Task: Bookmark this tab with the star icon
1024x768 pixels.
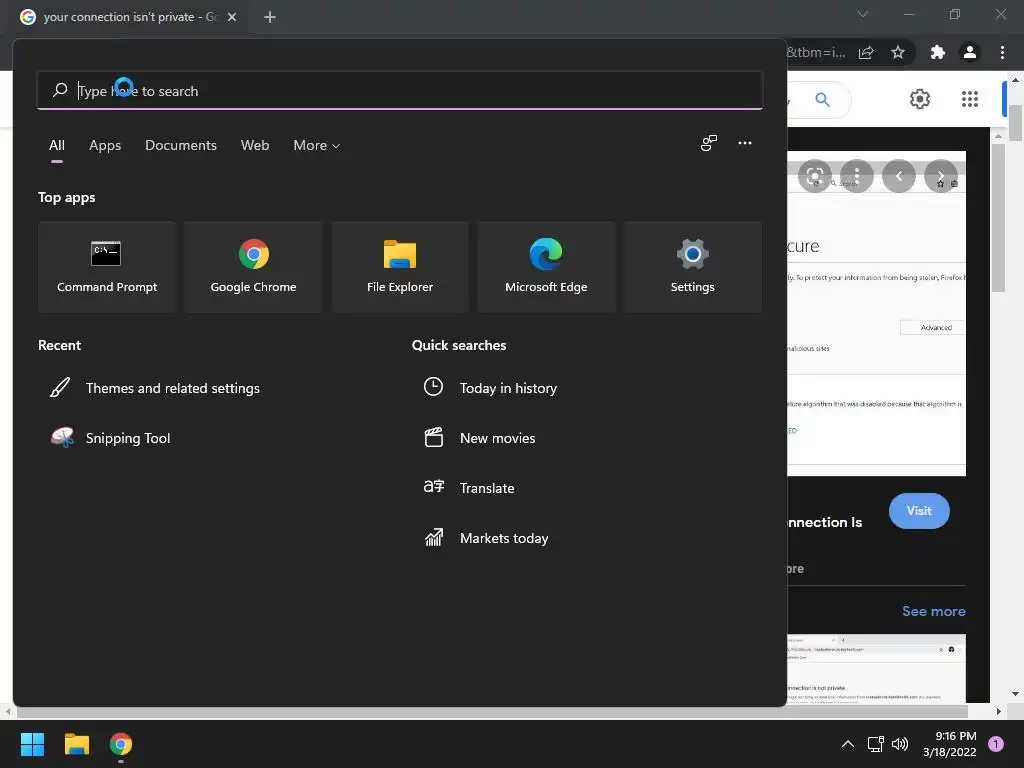Action: 898,52
